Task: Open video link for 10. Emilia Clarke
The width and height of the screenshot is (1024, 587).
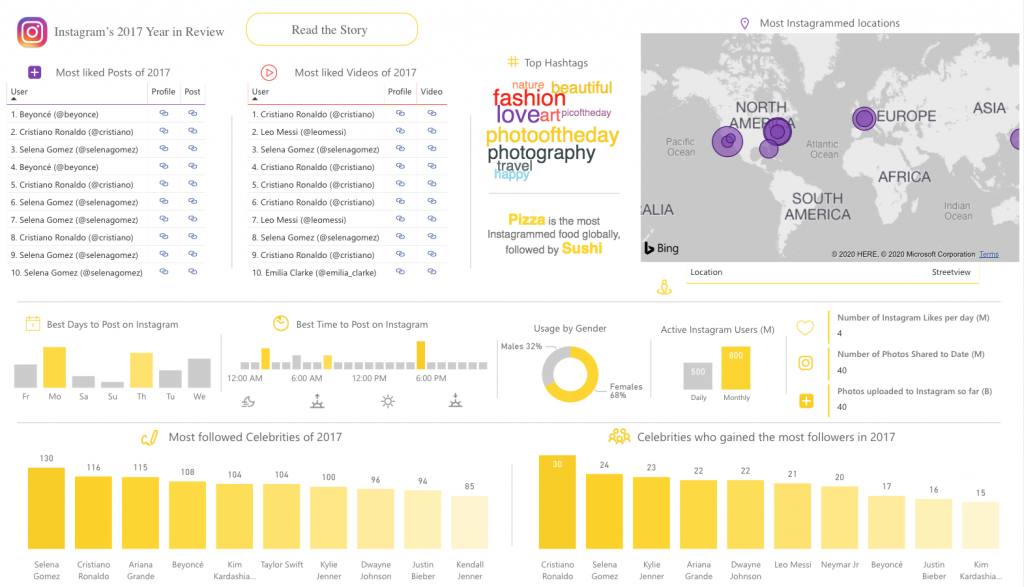Action: point(432,272)
